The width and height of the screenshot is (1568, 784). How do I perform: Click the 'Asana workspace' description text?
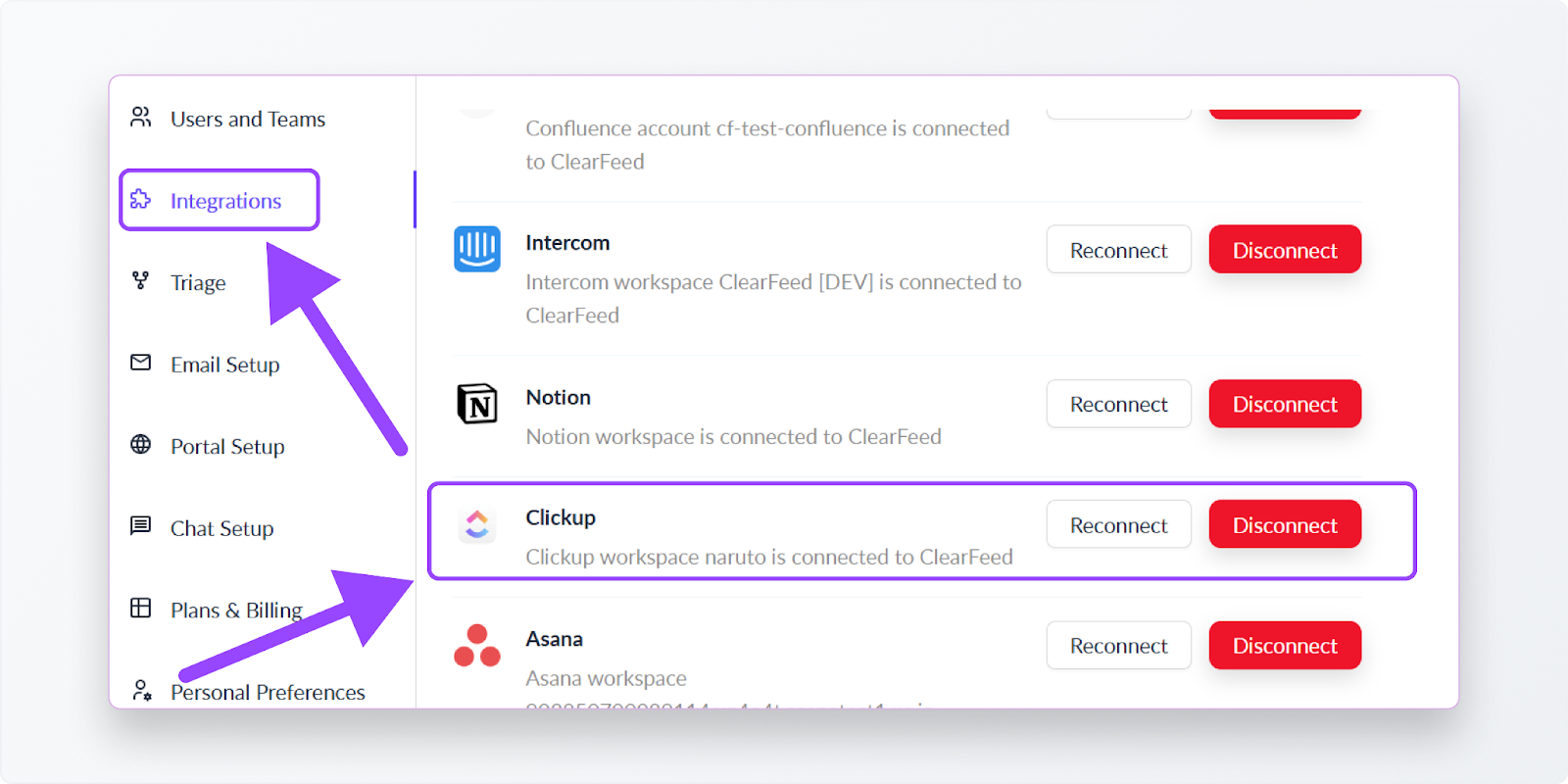click(x=606, y=678)
